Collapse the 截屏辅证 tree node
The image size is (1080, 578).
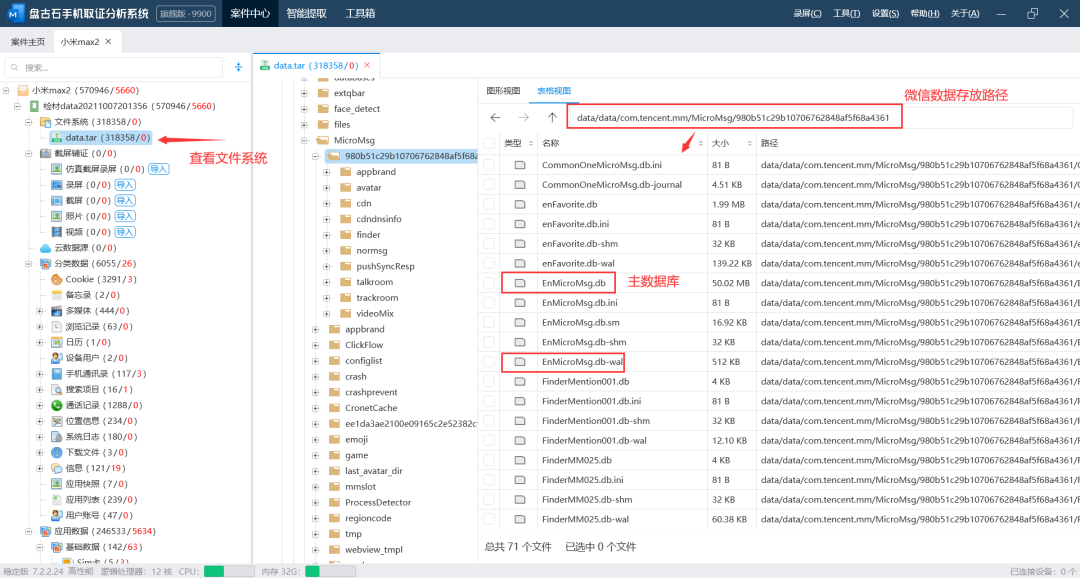tap(29, 154)
